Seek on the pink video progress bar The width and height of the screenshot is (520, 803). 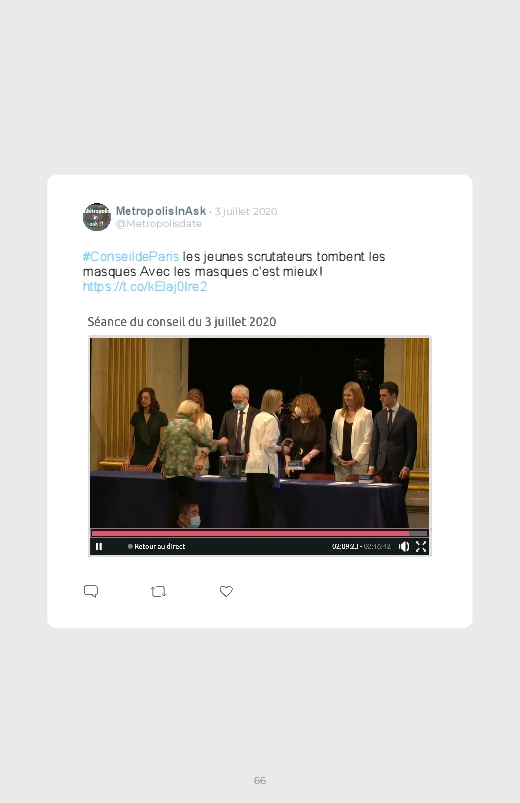click(x=260, y=533)
